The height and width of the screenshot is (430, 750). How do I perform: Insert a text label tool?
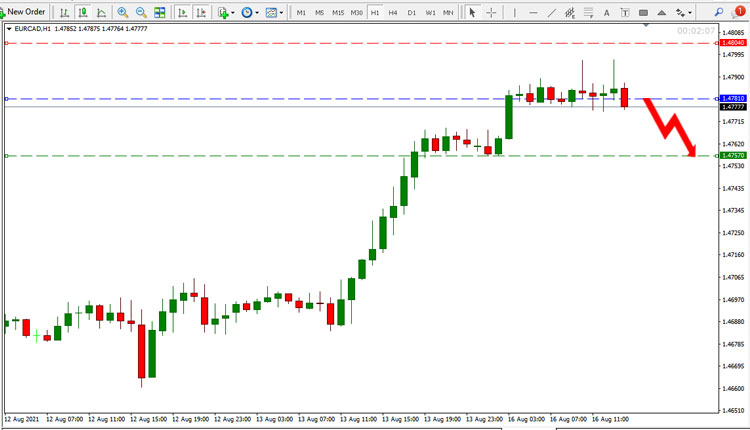[625, 13]
